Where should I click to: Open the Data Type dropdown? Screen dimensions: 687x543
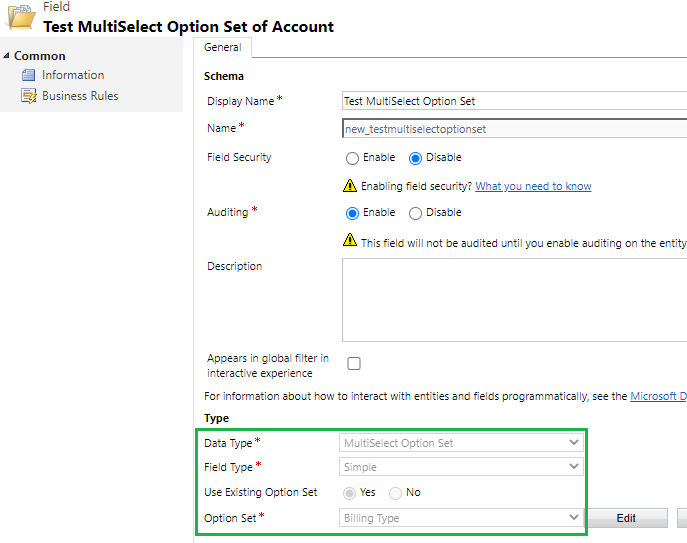click(461, 443)
